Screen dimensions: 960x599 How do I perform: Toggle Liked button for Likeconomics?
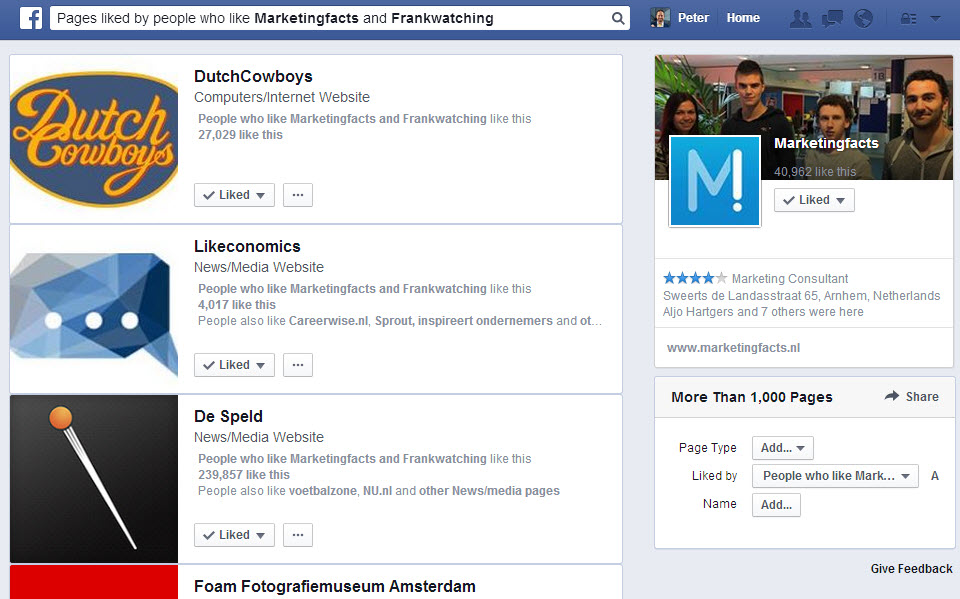point(234,365)
